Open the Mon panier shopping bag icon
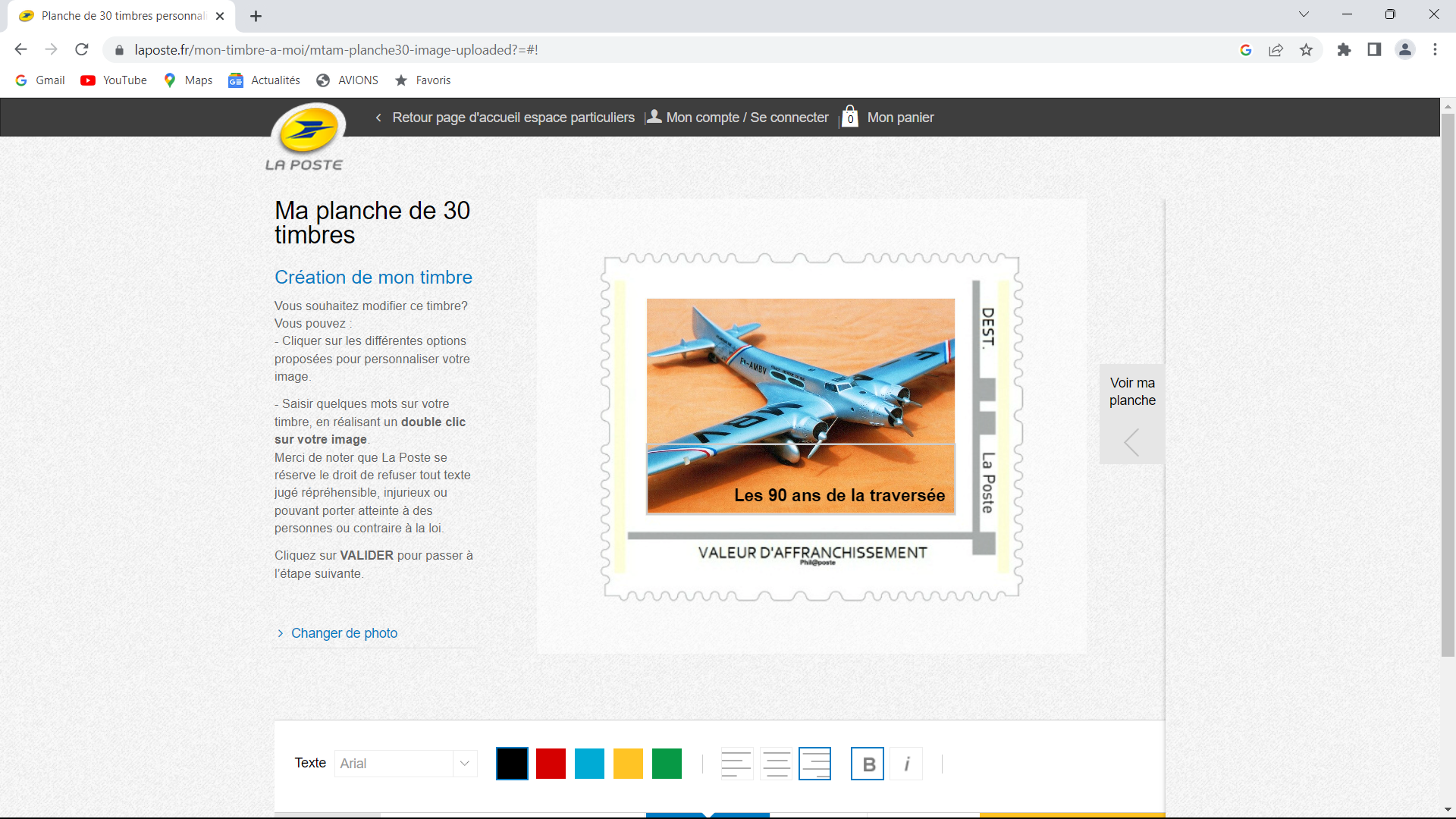Screen dimensions: 1456x819 tap(850, 117)
